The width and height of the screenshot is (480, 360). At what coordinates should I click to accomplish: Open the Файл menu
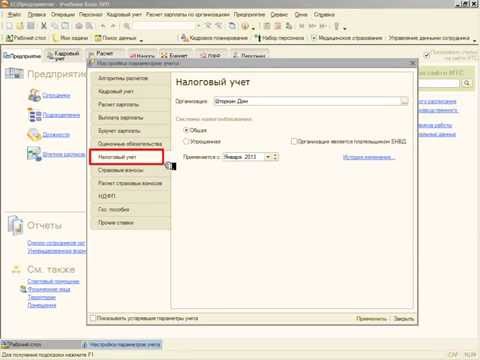coord(14,15)
